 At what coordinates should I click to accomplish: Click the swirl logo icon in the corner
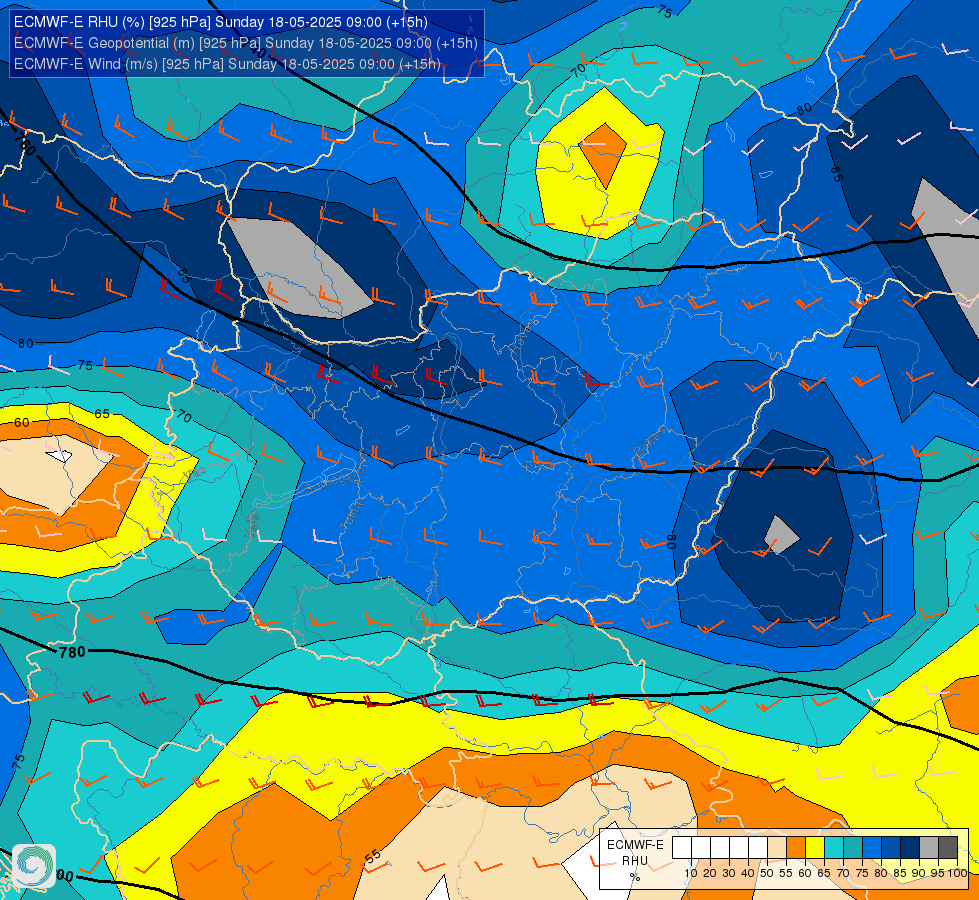(x=34, y=866)
